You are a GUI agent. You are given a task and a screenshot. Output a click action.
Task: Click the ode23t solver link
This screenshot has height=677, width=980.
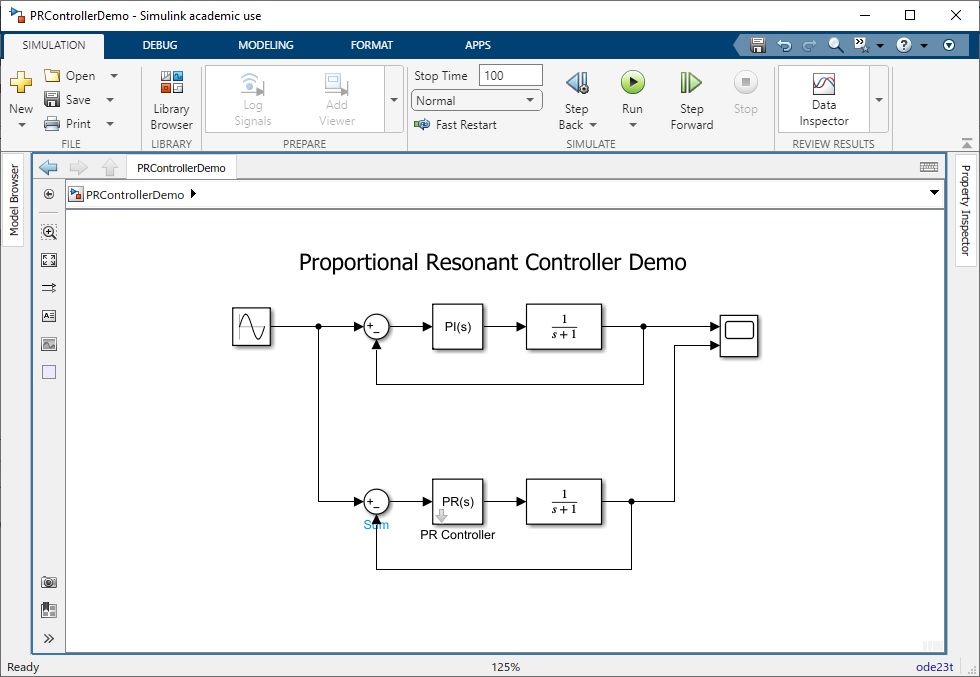(x=934, y=667)
